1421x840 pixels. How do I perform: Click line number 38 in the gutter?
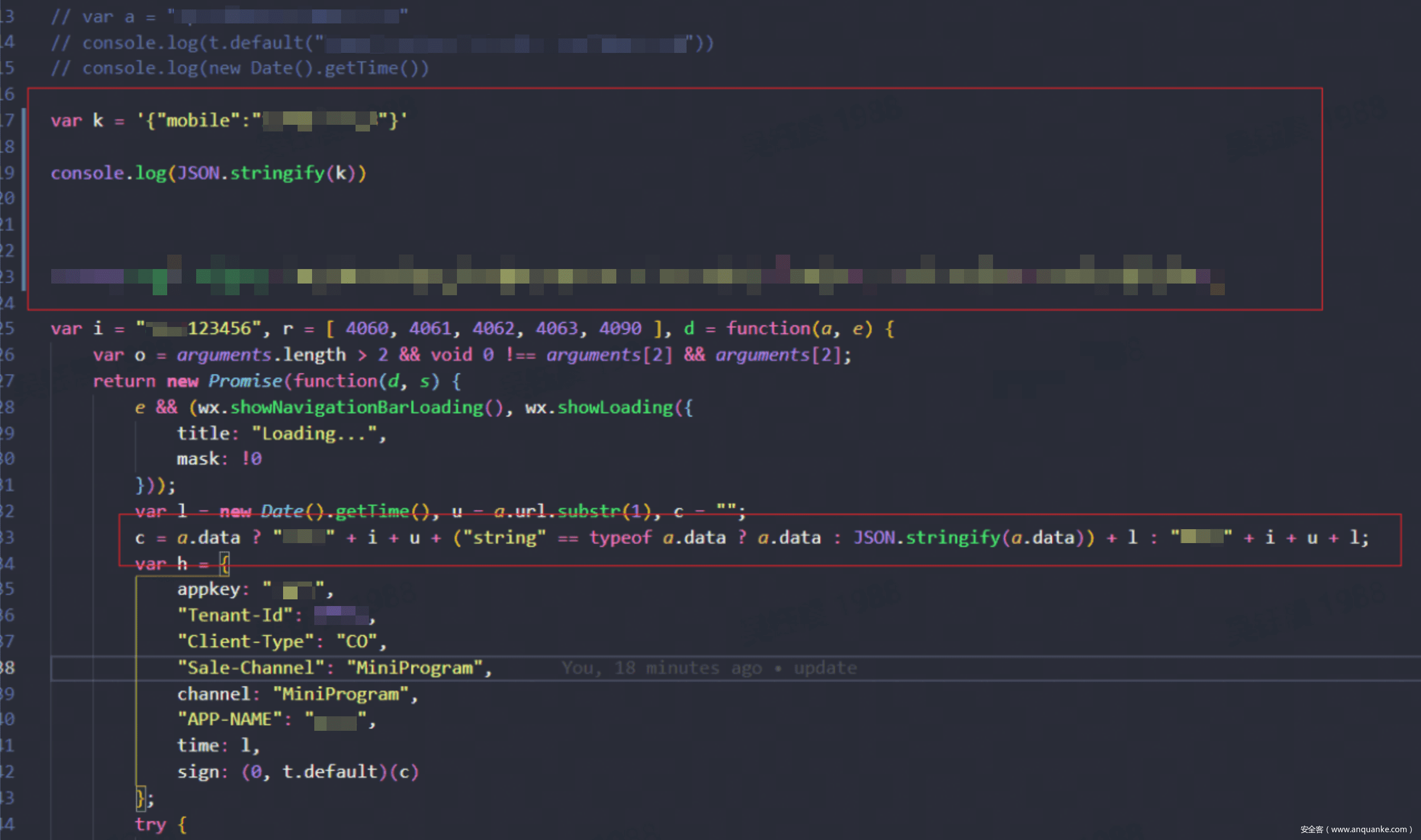point(8,668)
